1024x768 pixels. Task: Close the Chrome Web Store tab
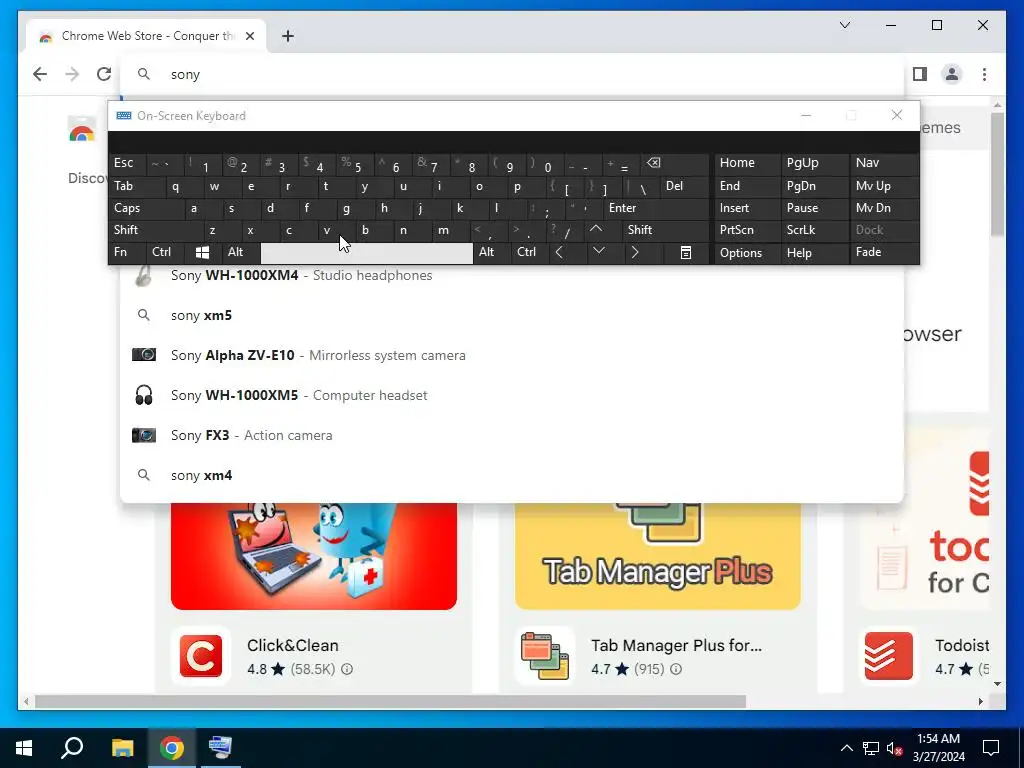point(250,36)
